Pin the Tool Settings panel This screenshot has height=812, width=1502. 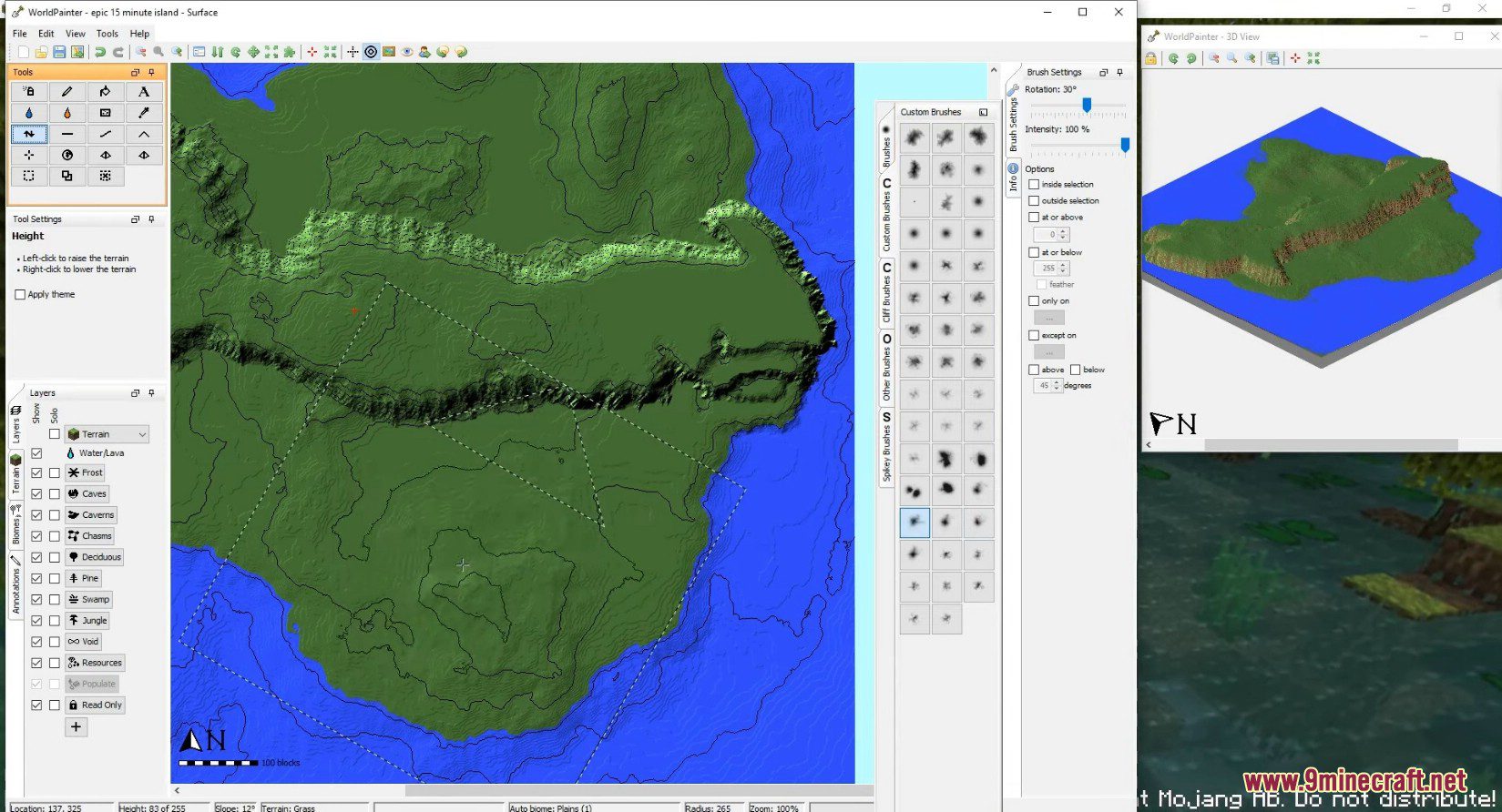tap(151, 219)
